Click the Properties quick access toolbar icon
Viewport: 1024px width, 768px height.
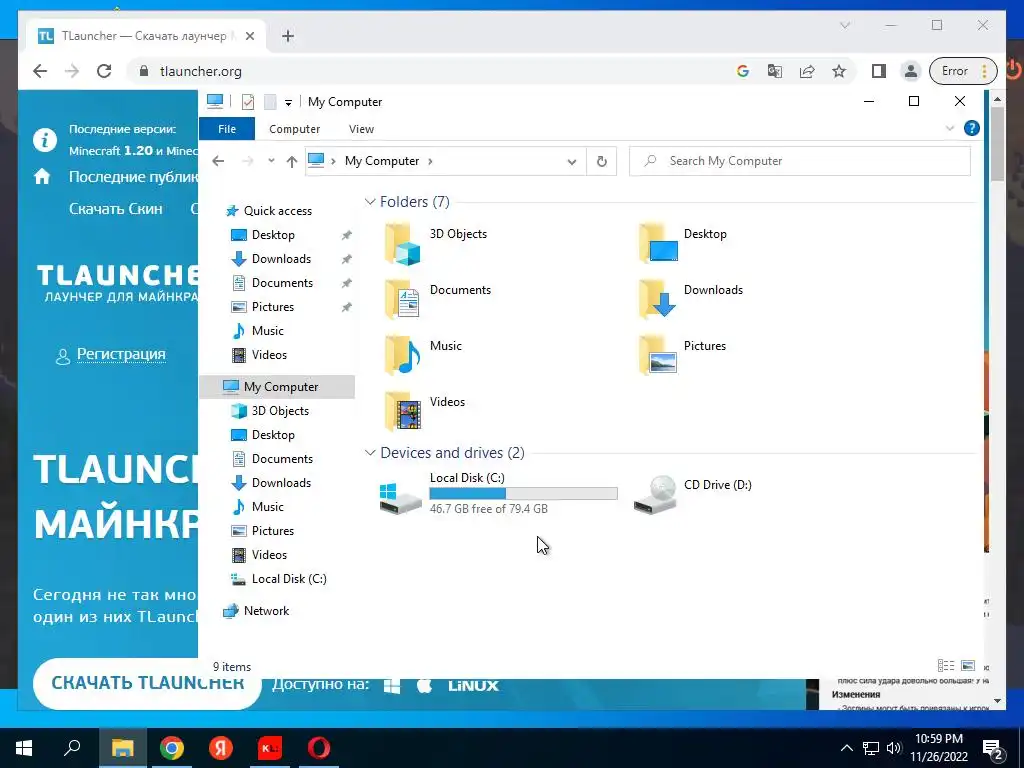click(x=248, y=102)
